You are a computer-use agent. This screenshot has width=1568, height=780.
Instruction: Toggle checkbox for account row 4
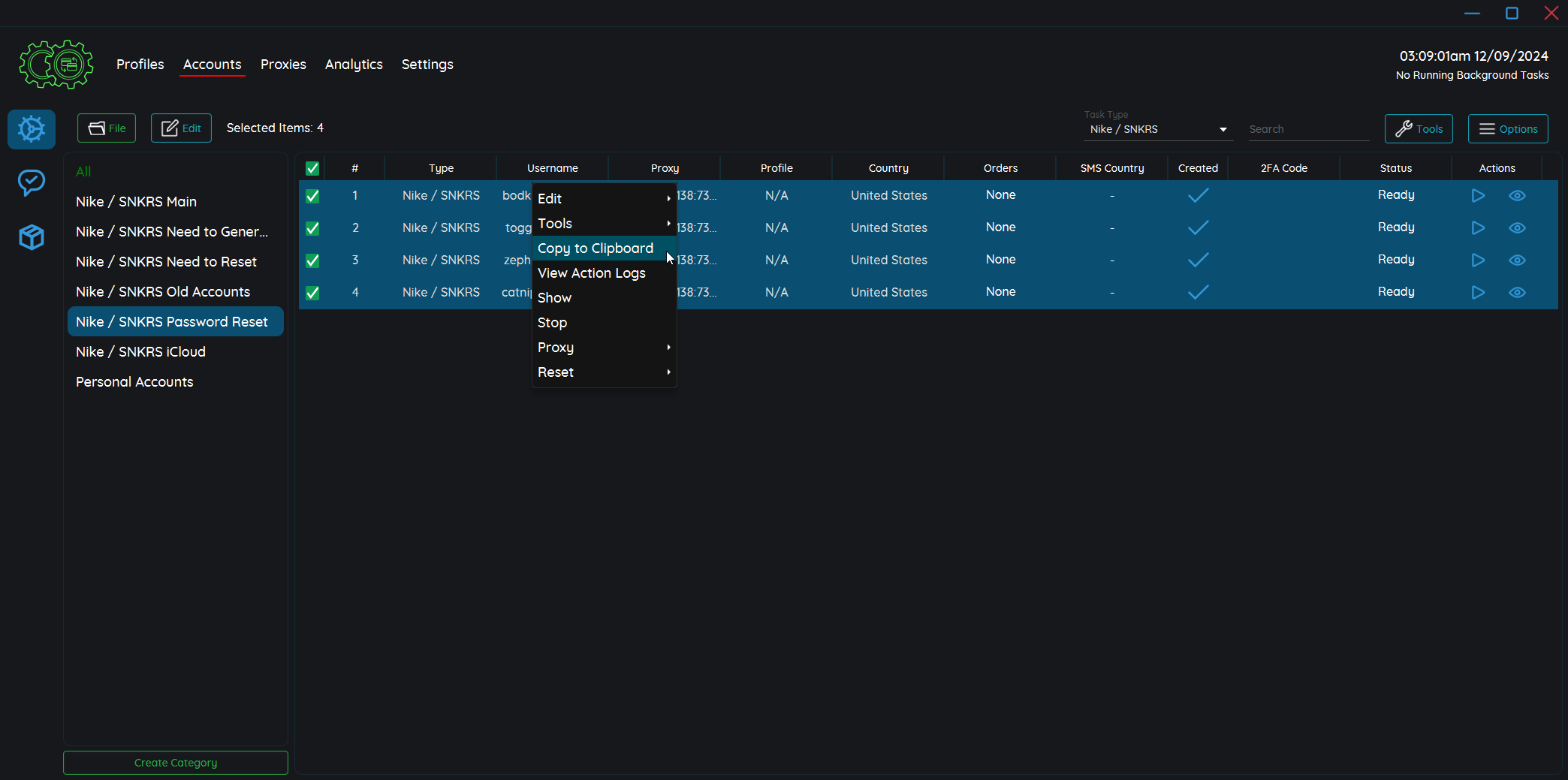click(312, 293)
